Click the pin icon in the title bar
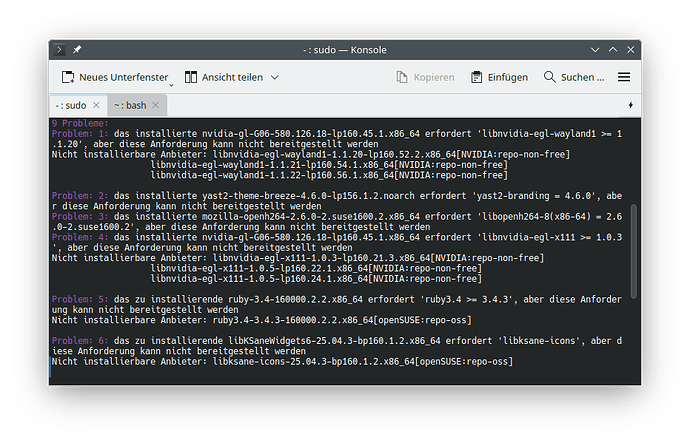Viewport: 690px width, 443px height. point(77,49)
